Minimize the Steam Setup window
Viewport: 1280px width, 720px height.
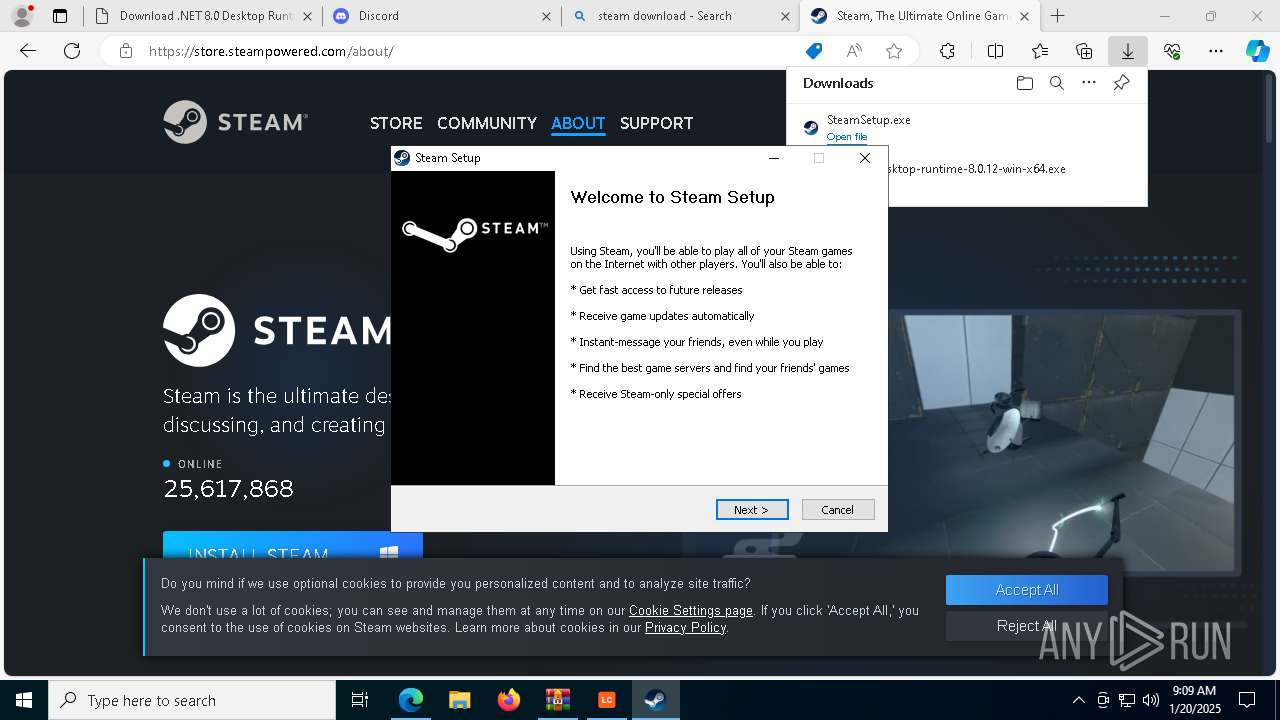[x=774, y=158]
